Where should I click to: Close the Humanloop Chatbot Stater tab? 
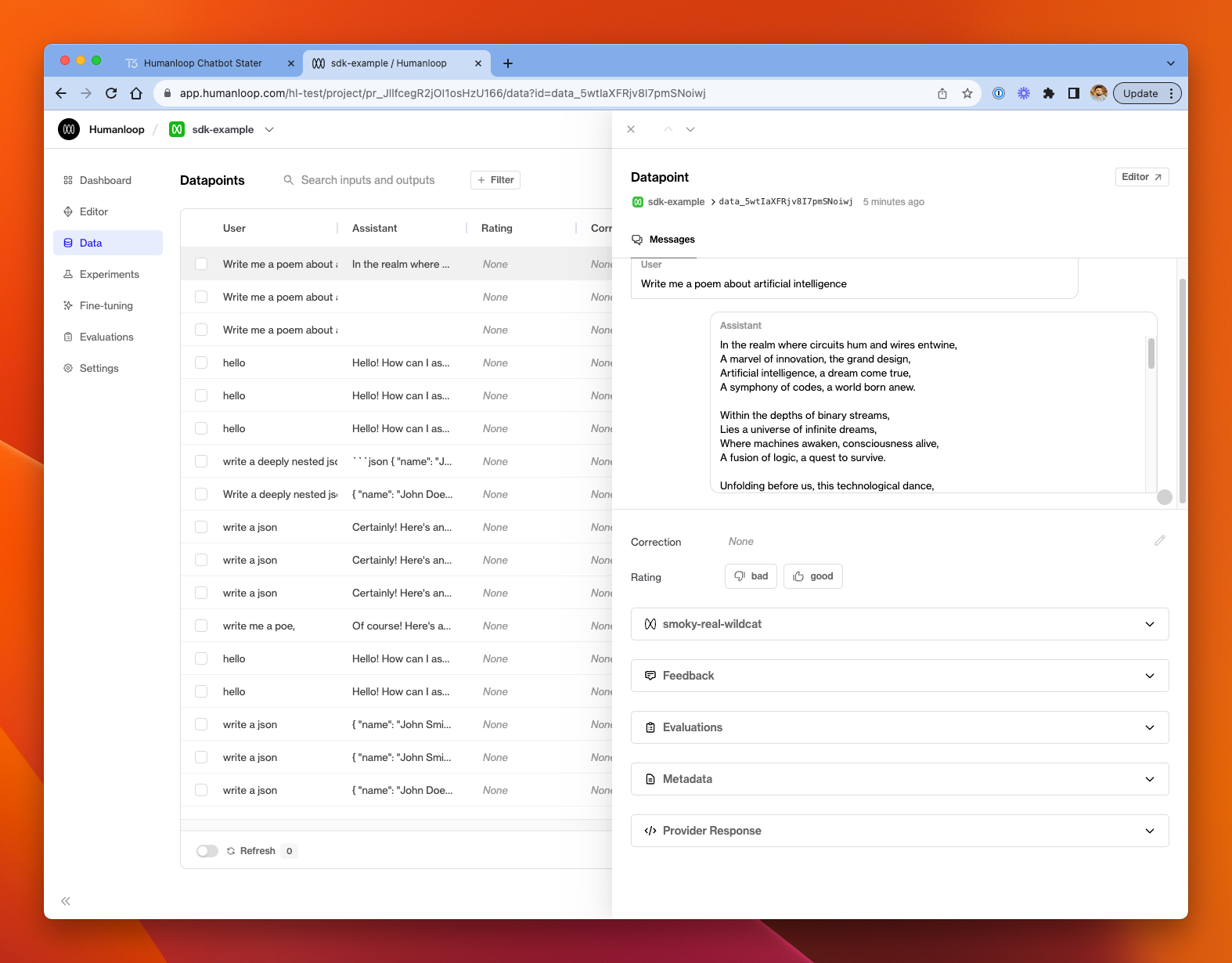pos(291,63)
